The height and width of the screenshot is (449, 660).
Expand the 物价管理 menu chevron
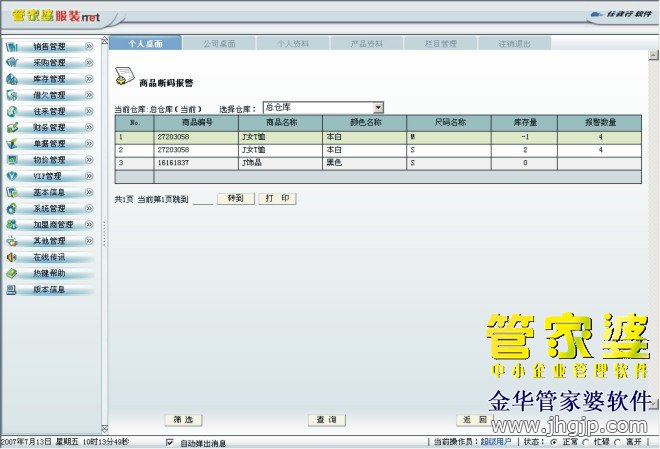point(89,160)
